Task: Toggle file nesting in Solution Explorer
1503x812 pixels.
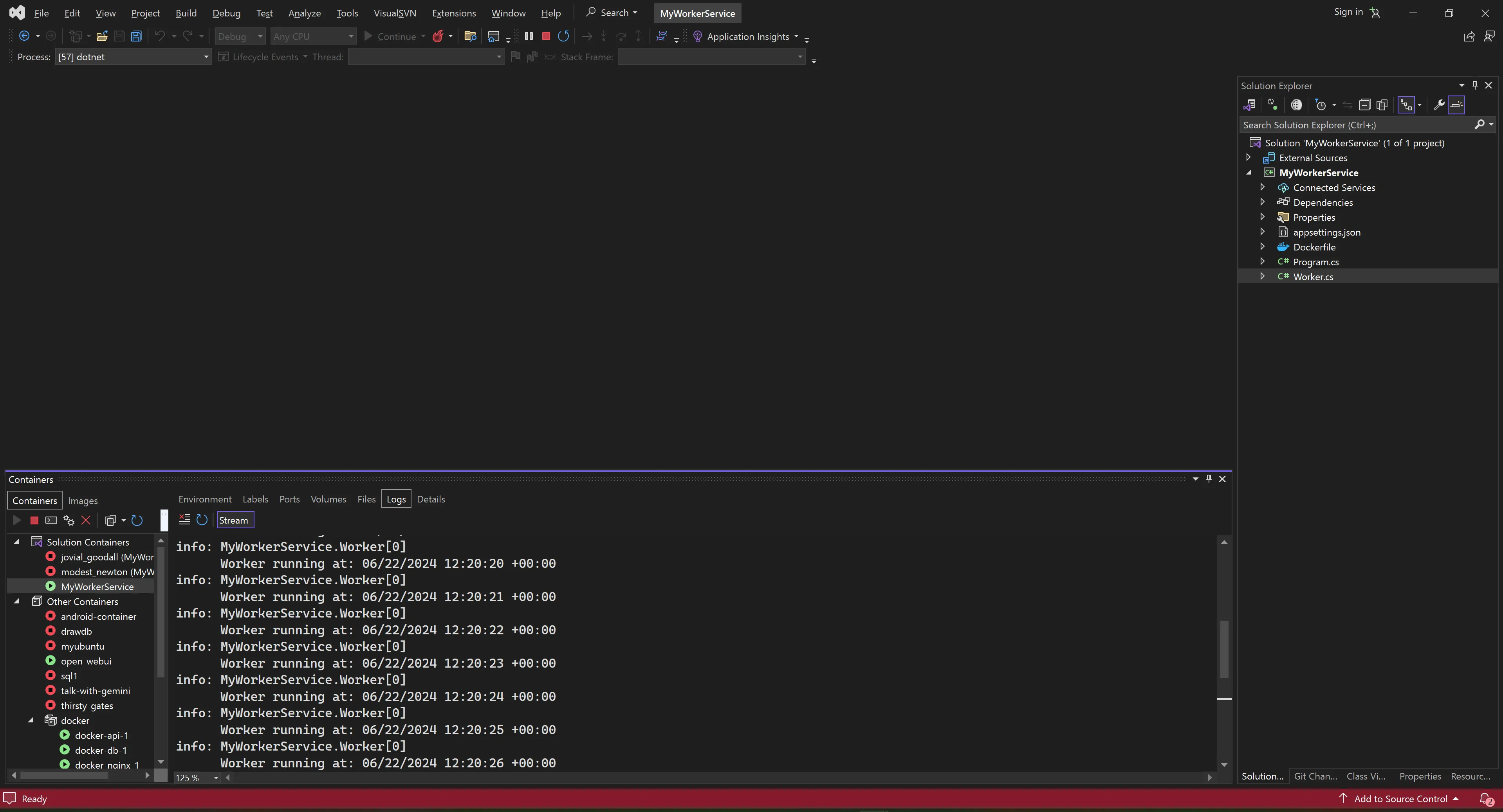Action: [x=1406, y=105]
